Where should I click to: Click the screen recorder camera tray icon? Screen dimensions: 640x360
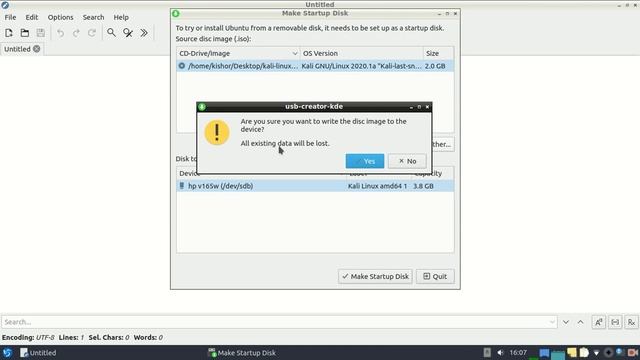(x=633, y=353)
